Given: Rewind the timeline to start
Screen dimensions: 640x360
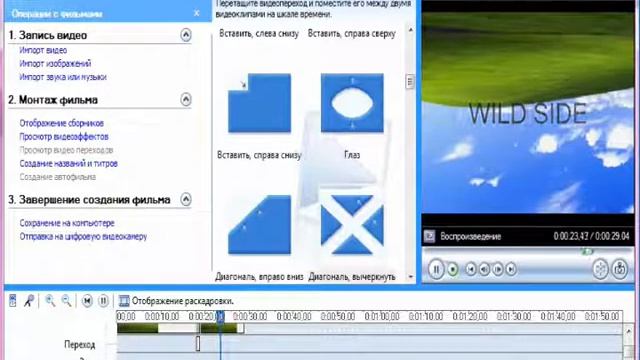Looking at the screenshot, I should (x=87, y=301).
